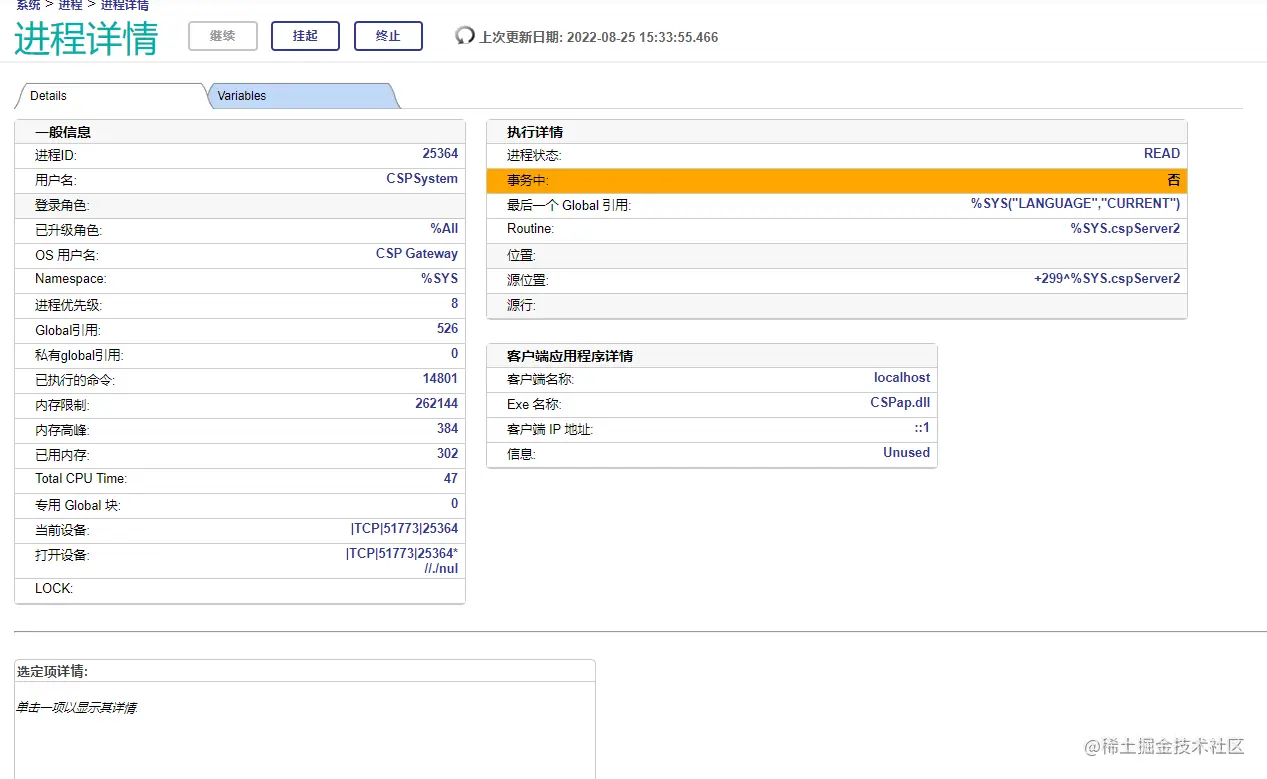Click the 挂起 (Suspend) button
The width and height of the screenshot is (1267, 779).
coord(305,36)
